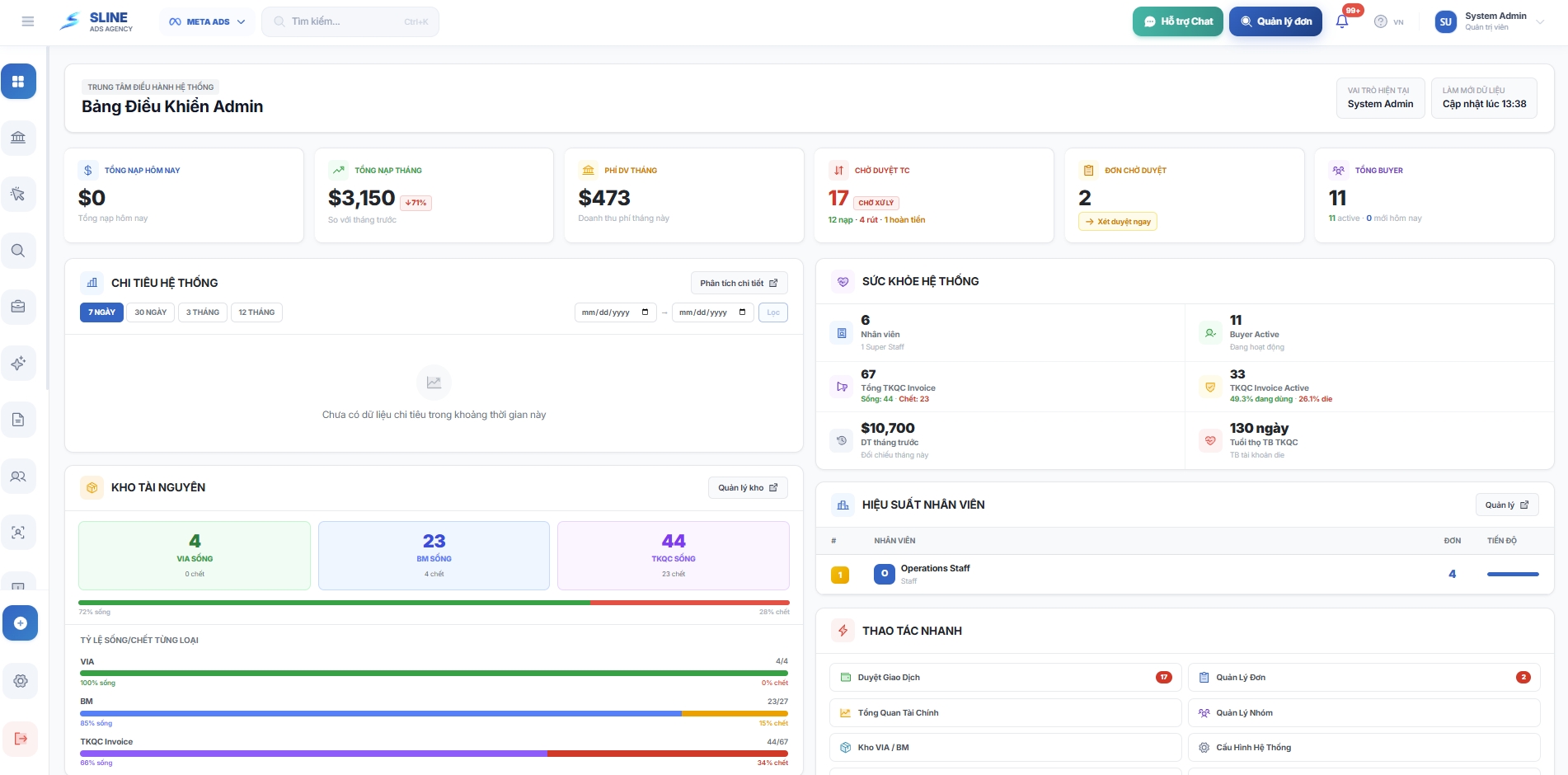The width and height of the screenshot is (1568, 775).
Task: Click the Hỗ trợ Chat button
Action: click(x=1177, y=21)
